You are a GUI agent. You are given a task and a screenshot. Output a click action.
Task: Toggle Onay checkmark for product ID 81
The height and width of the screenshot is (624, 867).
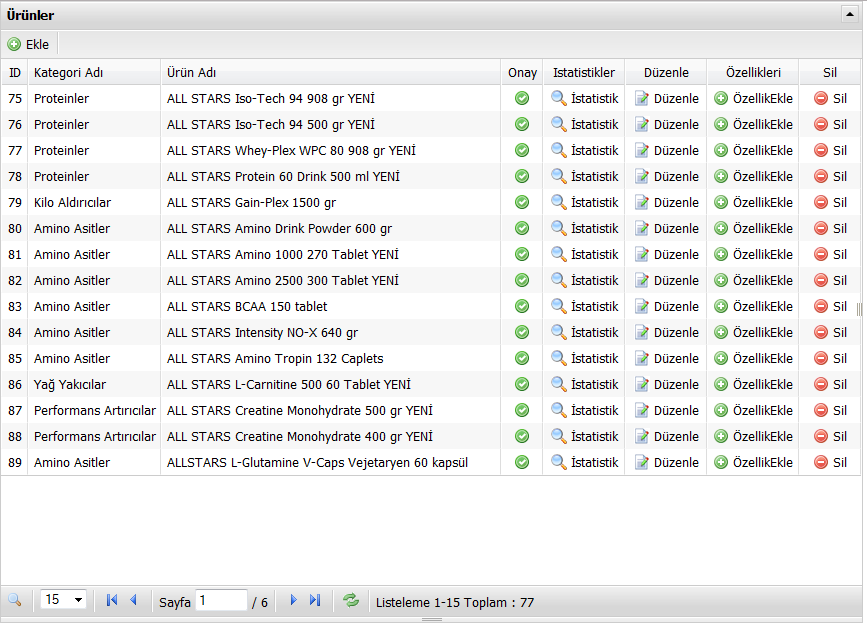point(522,254)
